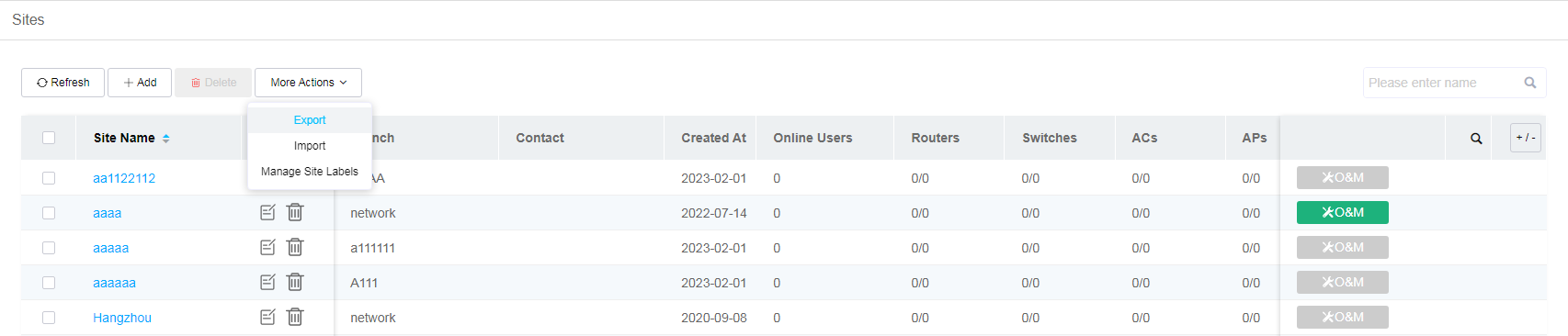
Task: Click the O&M button for aaaaa
Action: [1342, 248]
